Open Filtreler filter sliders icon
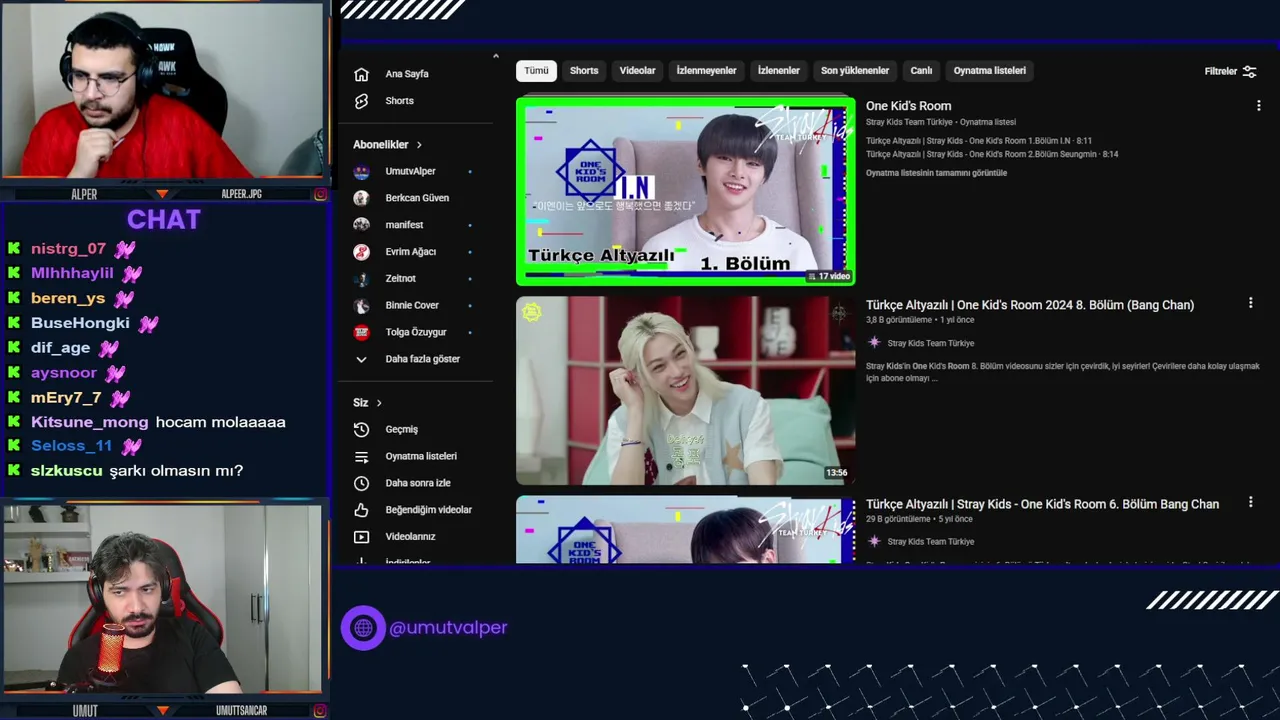The width and height of the screenshot is (1280, 720). 1249,71
